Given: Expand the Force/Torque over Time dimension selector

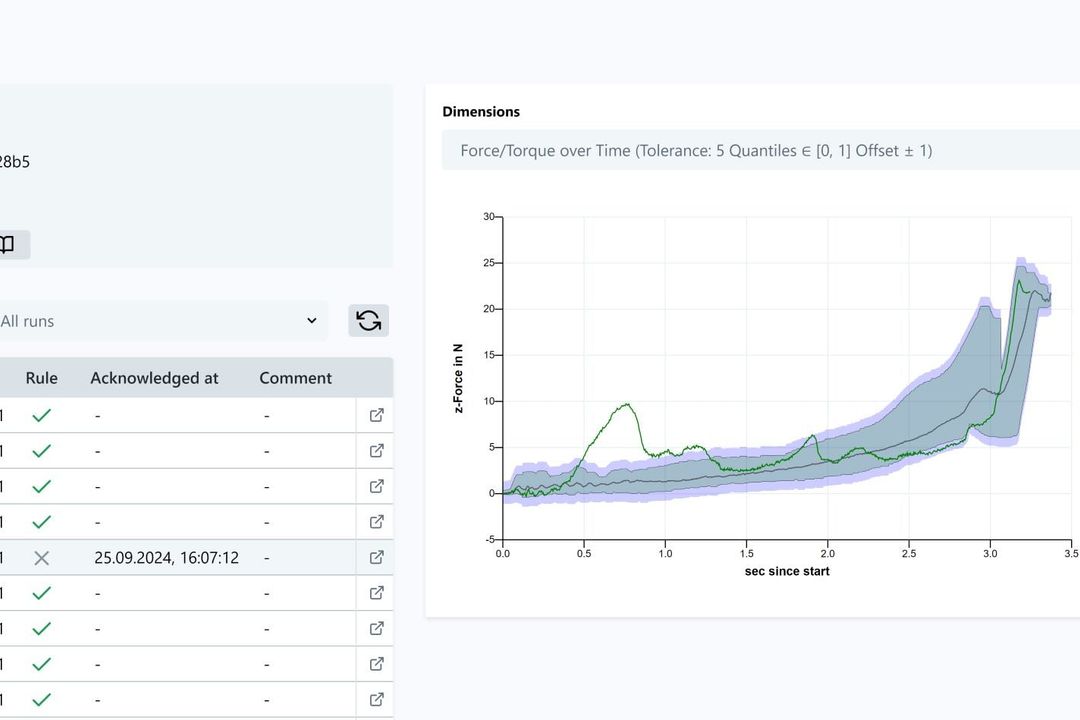Looking at the screenshot, I should [760, 150].
